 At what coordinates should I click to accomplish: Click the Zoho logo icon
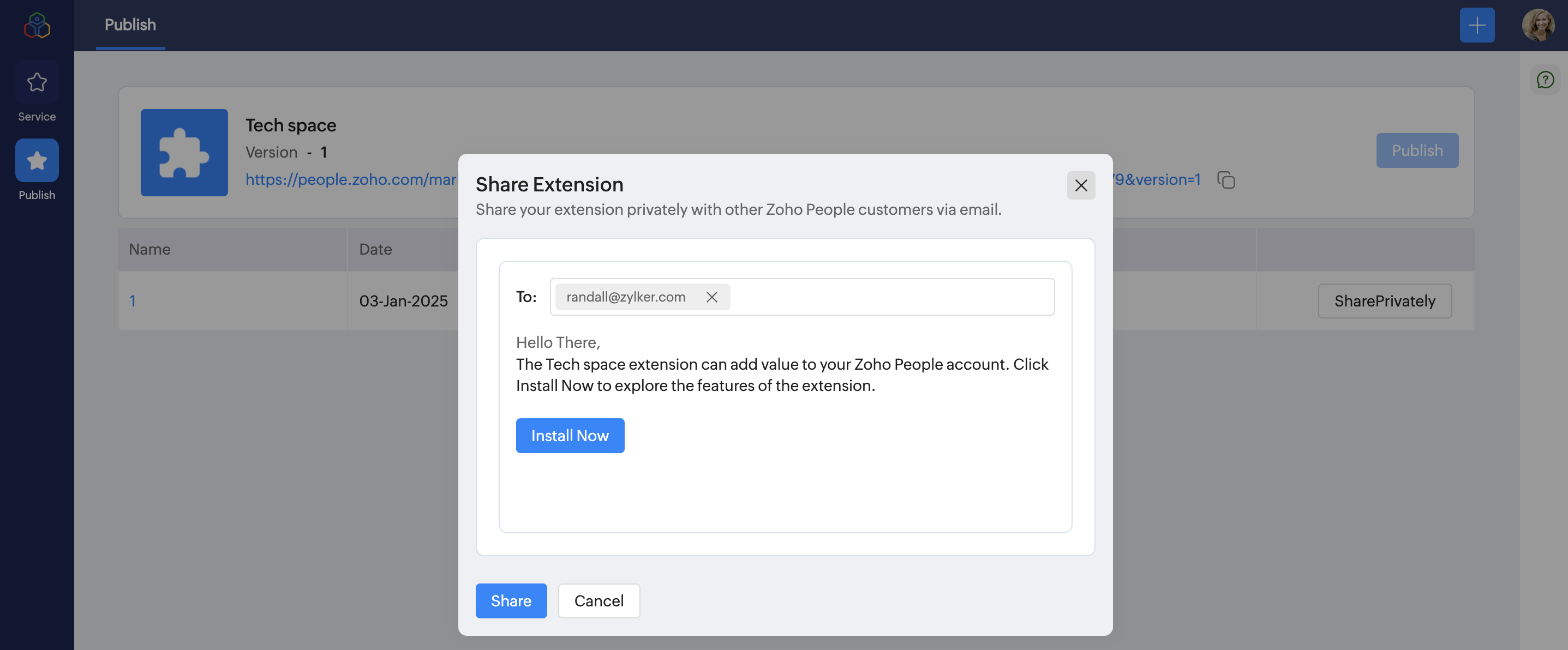(x=37, y=26)
